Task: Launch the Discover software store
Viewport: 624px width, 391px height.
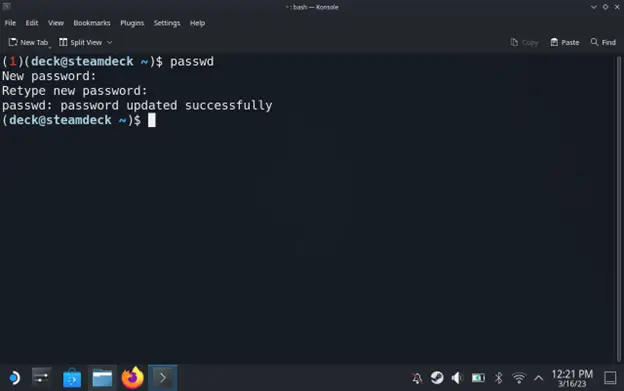Action: (72, 377)
